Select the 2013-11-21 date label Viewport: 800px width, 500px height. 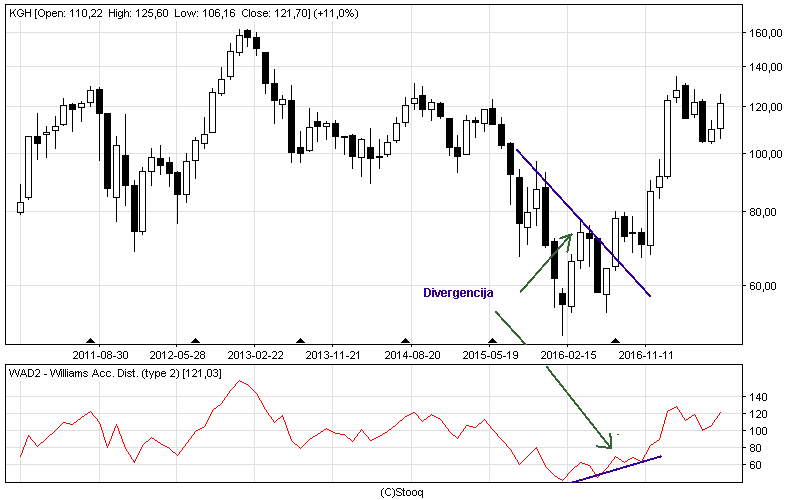pos(333,355)
